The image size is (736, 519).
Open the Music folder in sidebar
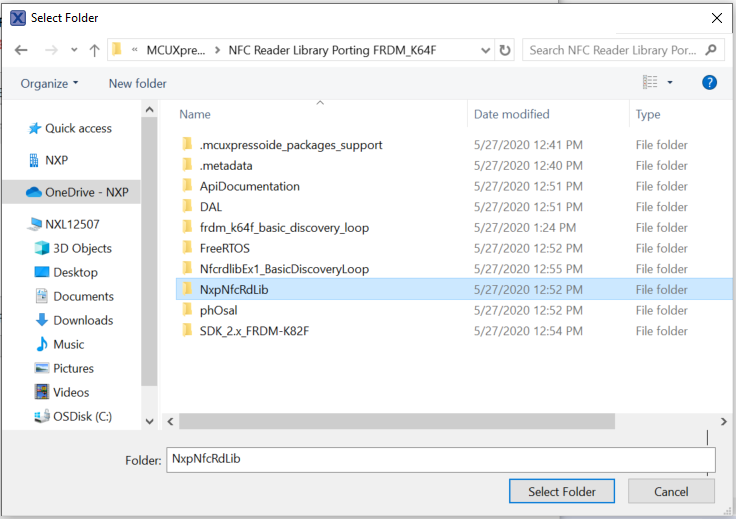click(x=69, y=344)
